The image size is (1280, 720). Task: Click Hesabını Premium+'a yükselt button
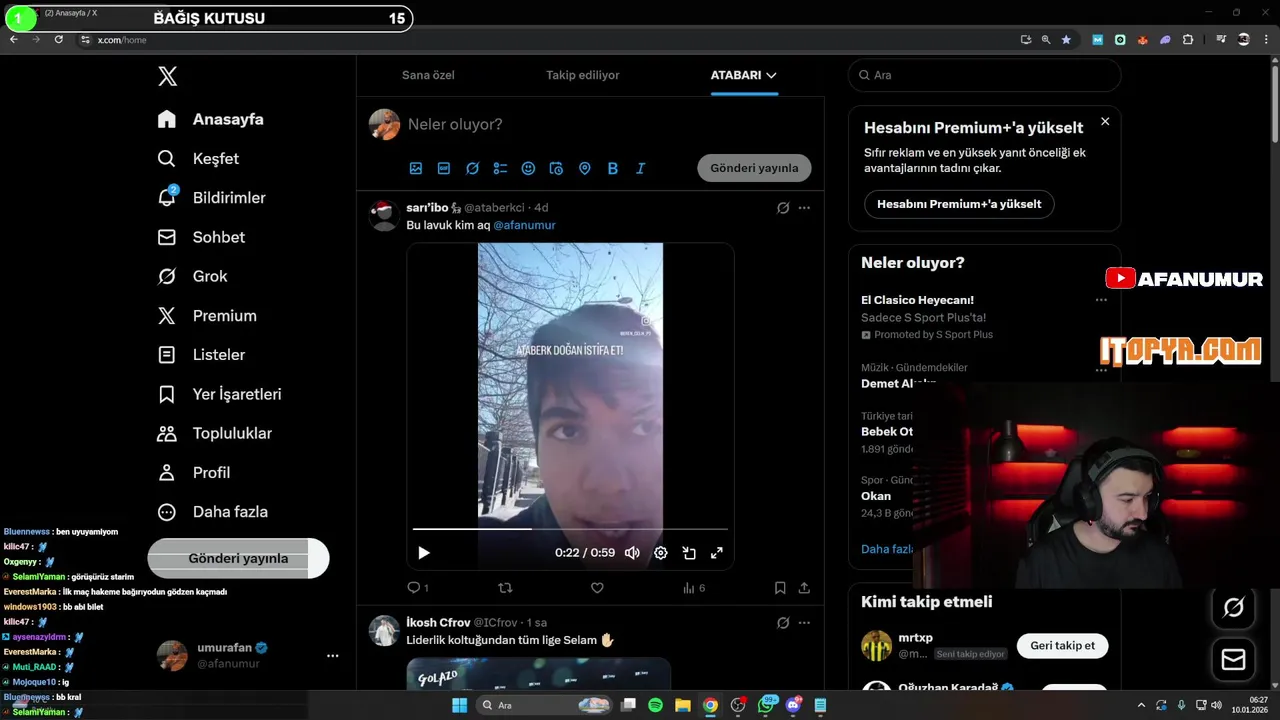959,204
